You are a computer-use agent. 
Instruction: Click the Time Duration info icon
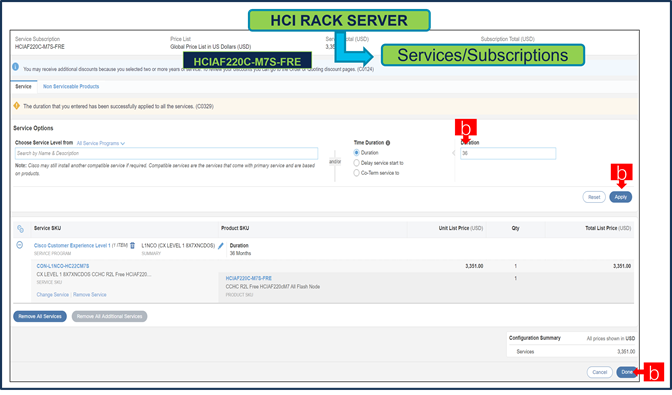tap(388, 143)
